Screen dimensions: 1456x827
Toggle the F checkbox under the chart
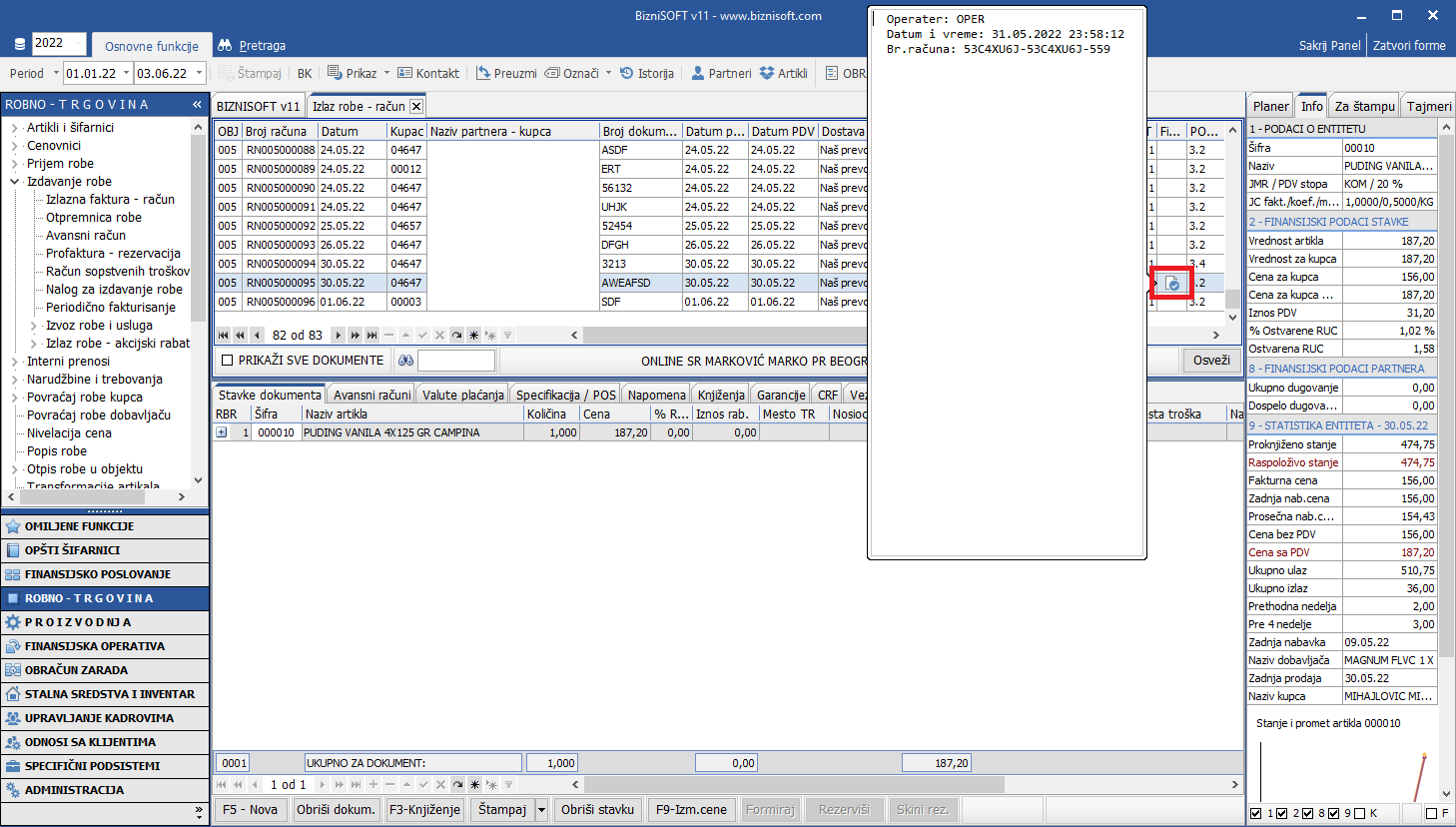1431,813
